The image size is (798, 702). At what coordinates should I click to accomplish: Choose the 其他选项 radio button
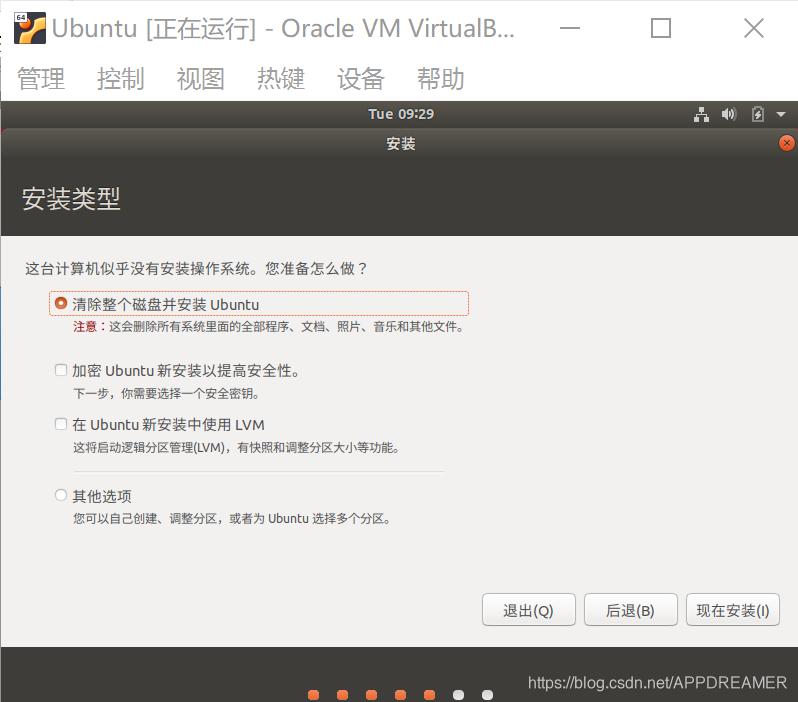61,495
